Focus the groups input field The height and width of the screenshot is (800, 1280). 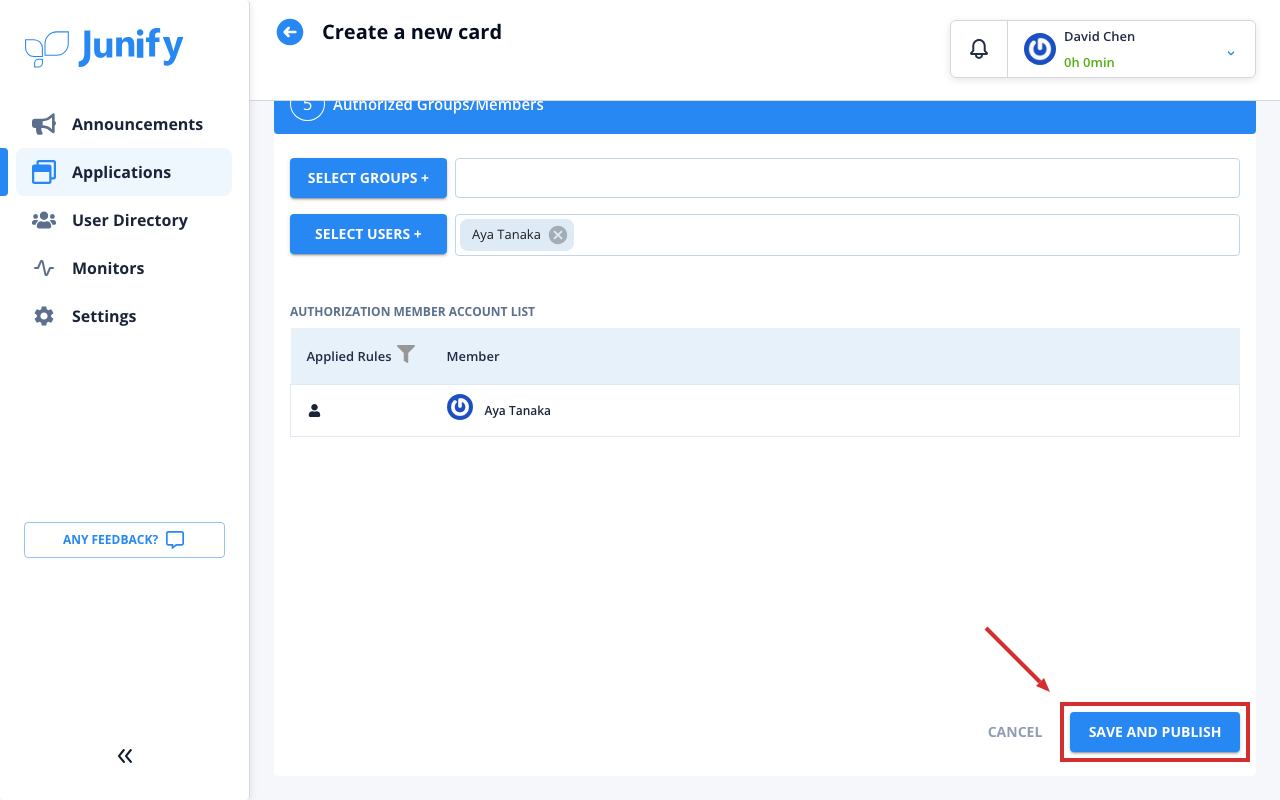point(847,178)
